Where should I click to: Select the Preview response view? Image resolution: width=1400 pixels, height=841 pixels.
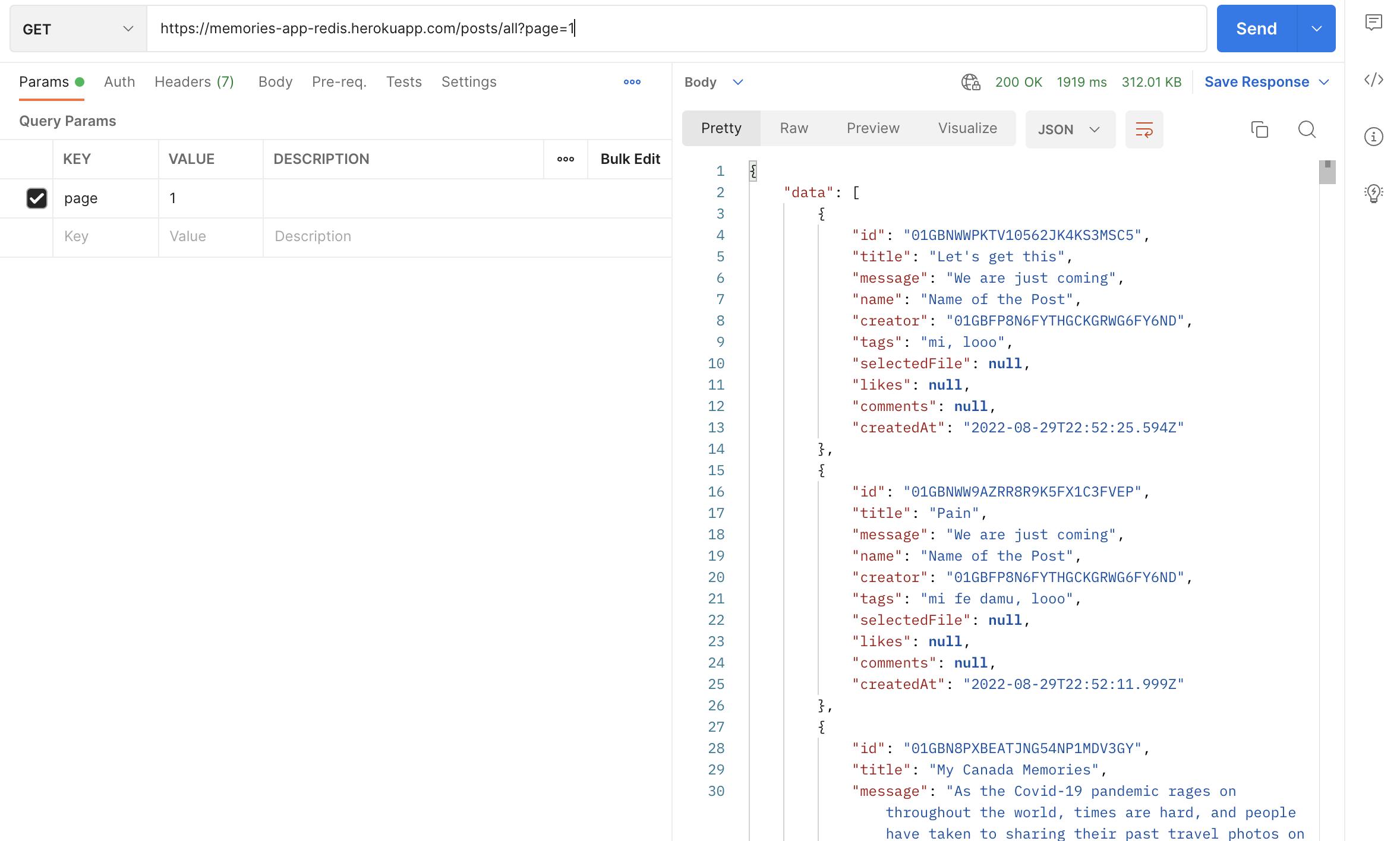pyautogui.click(x=873, y=128)
